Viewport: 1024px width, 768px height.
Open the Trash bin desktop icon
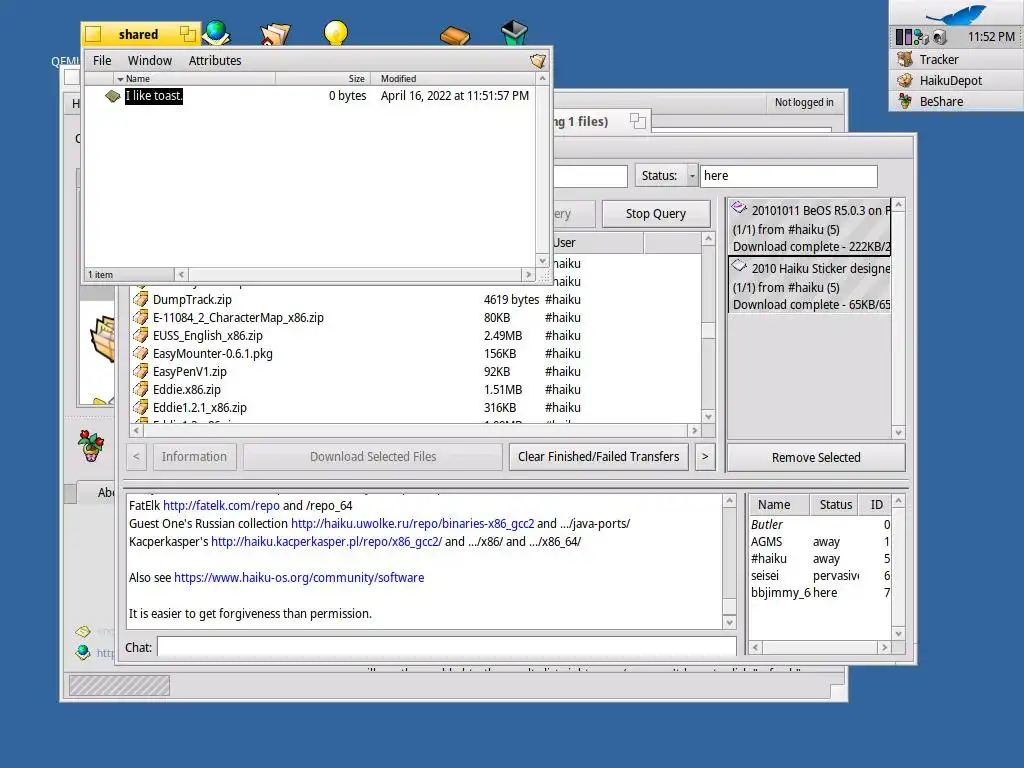514,33
